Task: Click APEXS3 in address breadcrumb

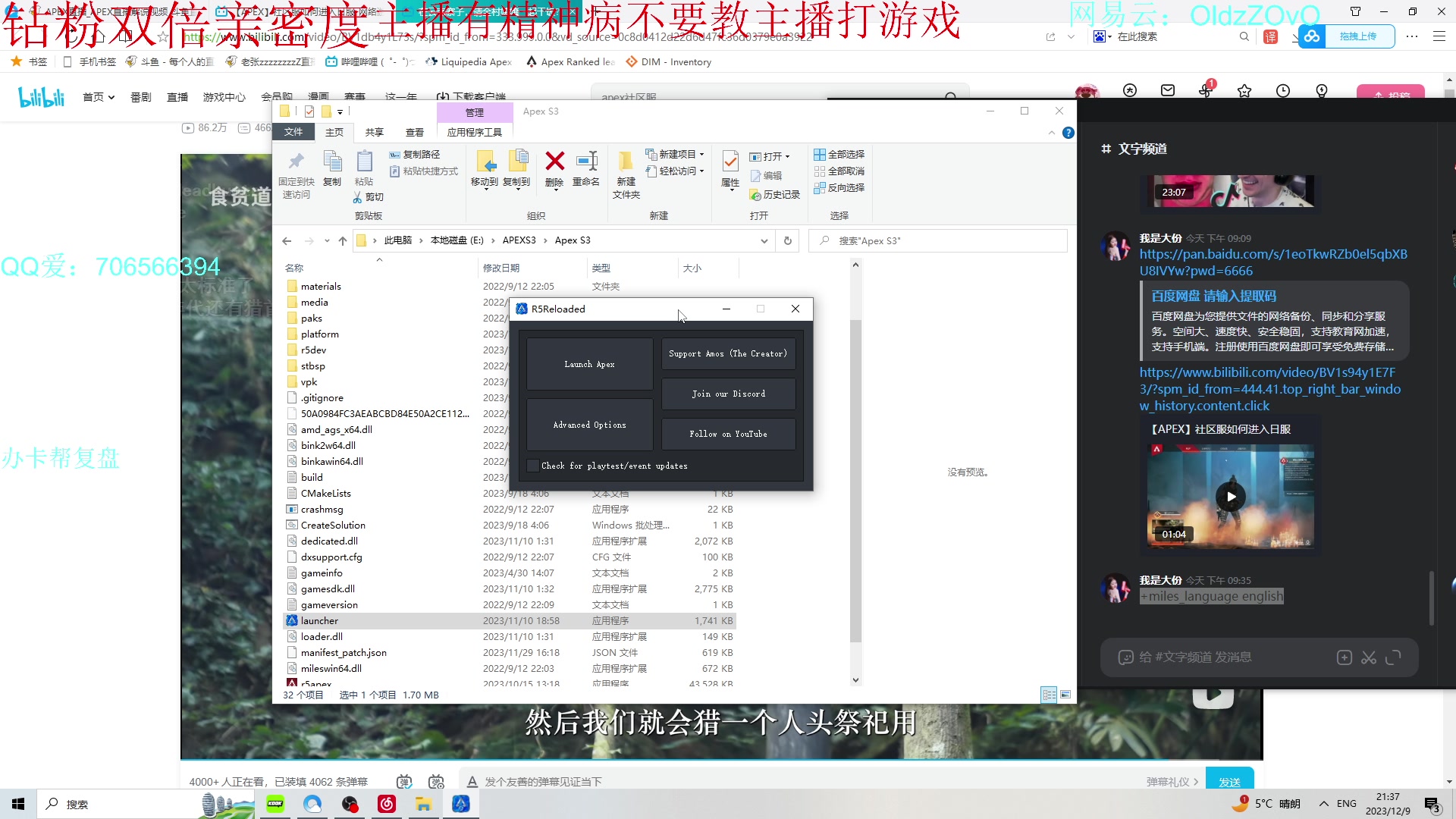Action: point(519,240)
